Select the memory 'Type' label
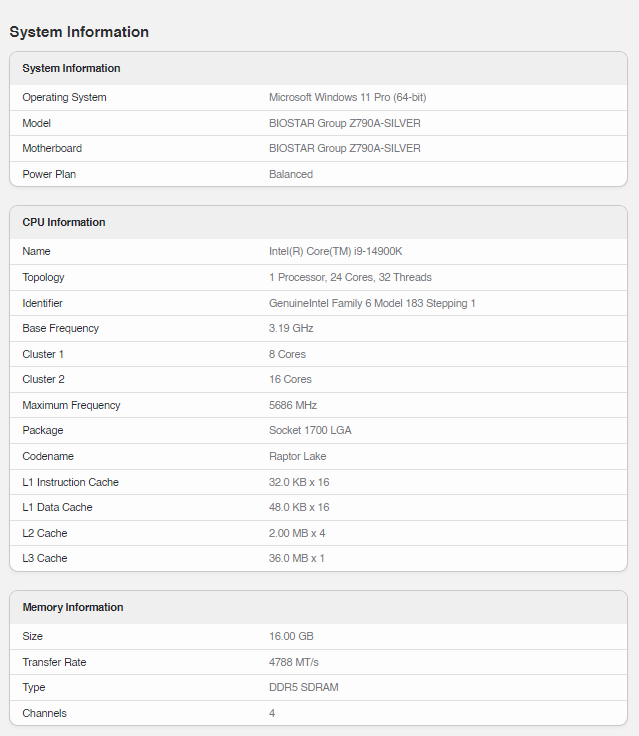The image size is (639, 736). [x=33, y=688]
